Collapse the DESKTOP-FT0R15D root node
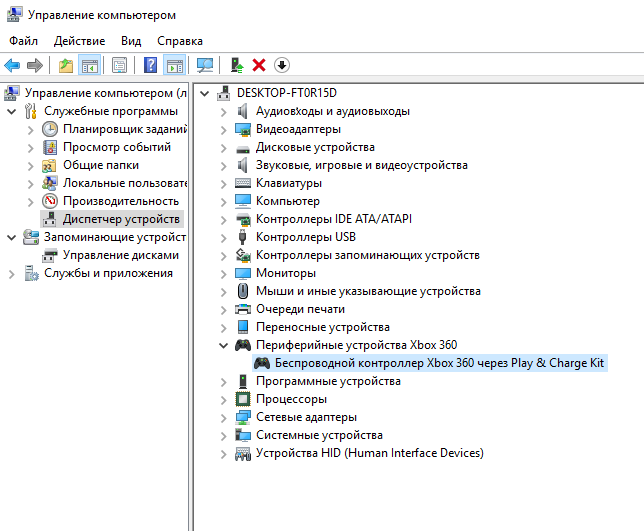Image resolution: width=644 pixels, height=531 pixels. pyautogui.click(x=205, y=94)
